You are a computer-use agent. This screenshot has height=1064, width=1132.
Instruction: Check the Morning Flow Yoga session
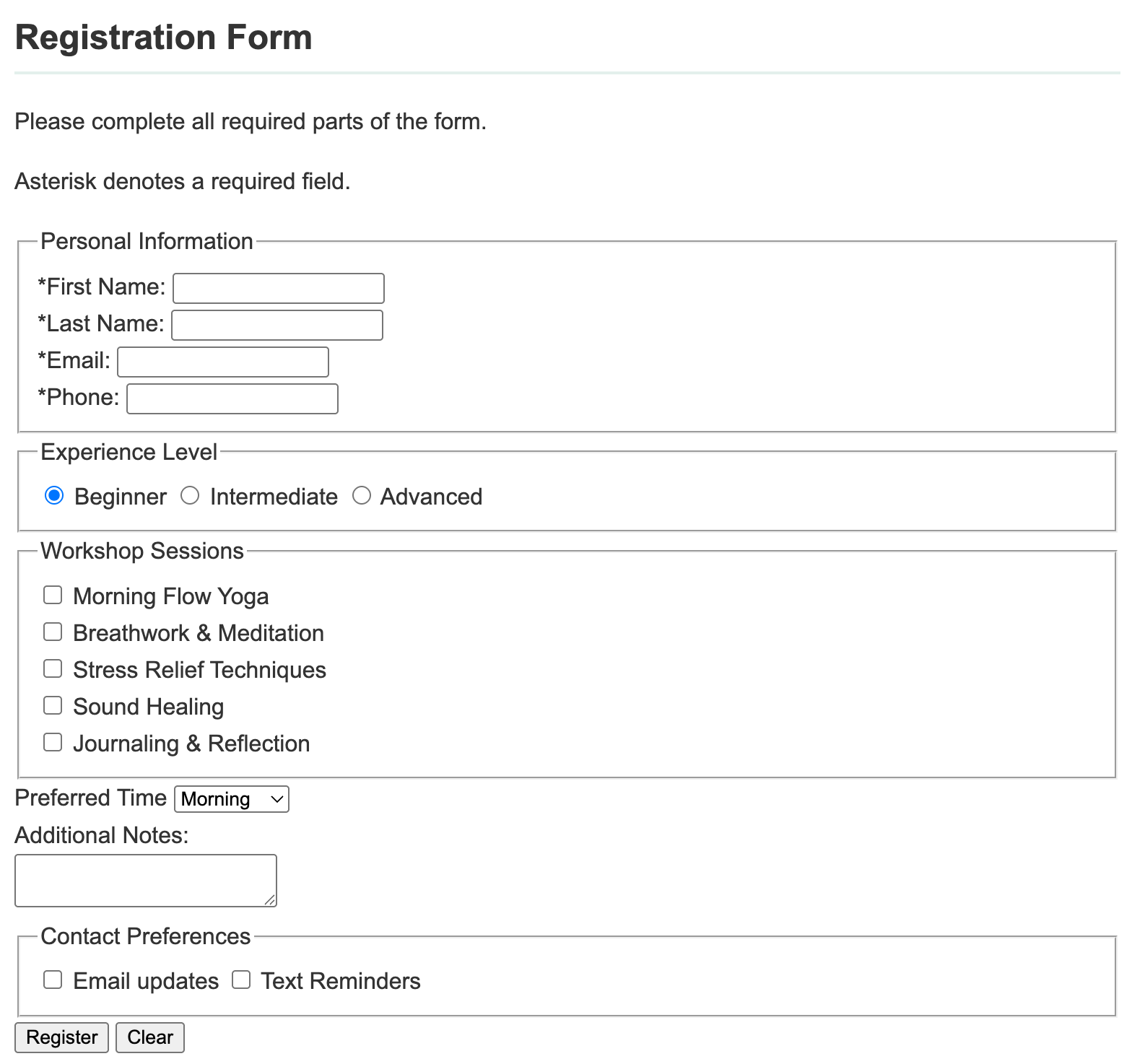point(53,595)
